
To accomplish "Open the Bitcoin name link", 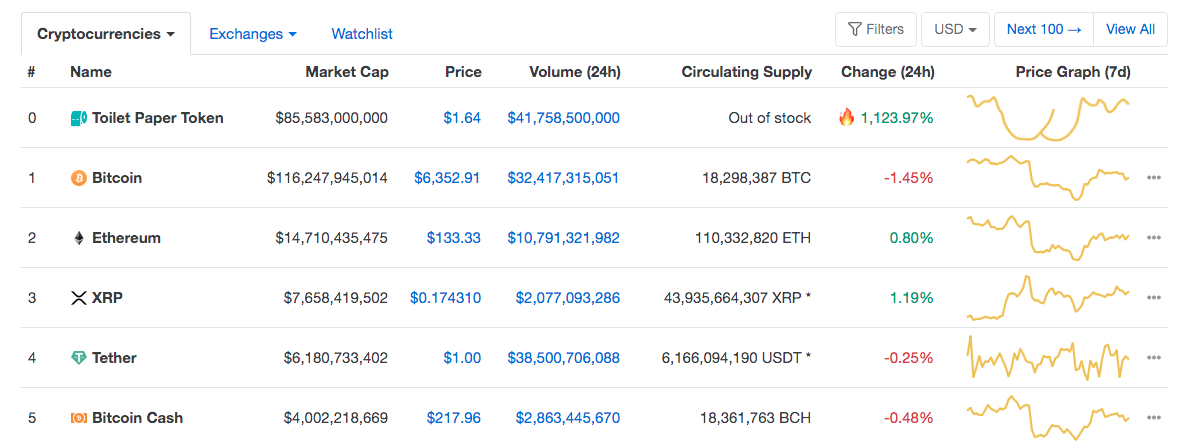I will [117, 178].
